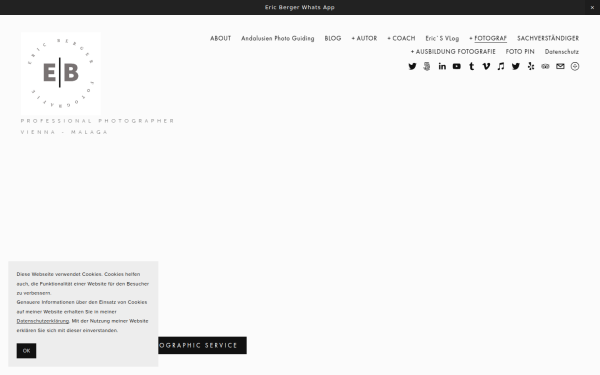
Task: Click the PHOTOGRAPHIC SERVICE button
Action: point(202,345)
